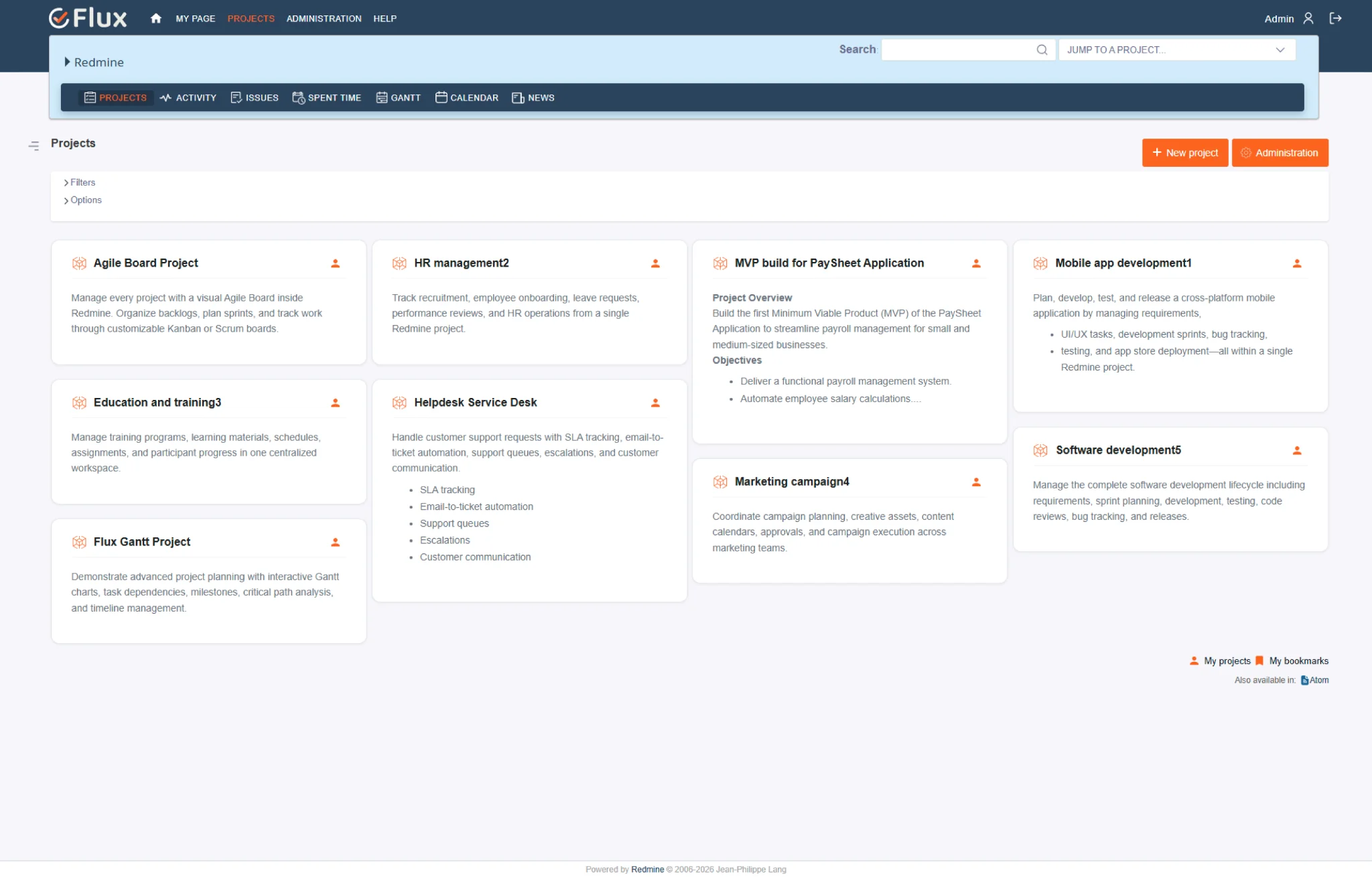1372x877 pixels.
Task: Open the Admin user profile icon
Action: (1308, 19)
